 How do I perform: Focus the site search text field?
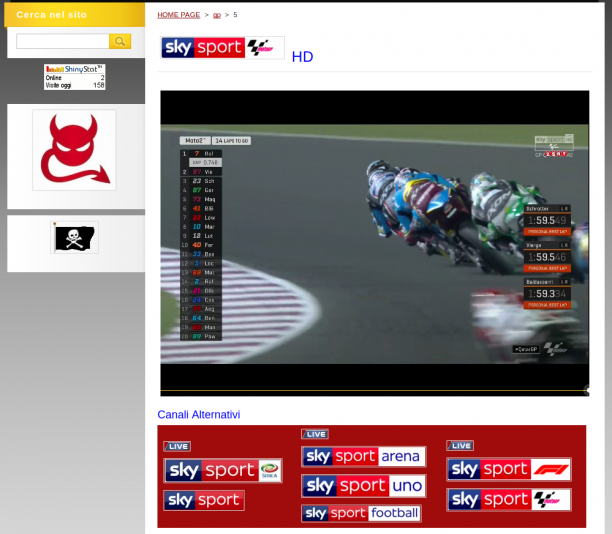pyautogui.click(x=62, y=41)
